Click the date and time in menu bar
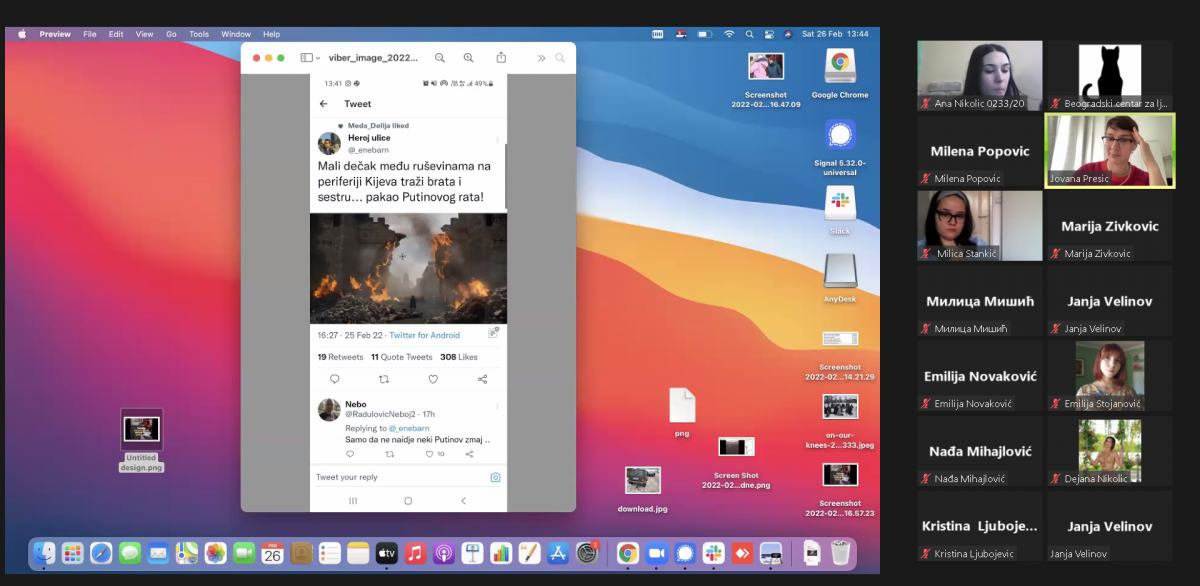Viewport: 1200px width, 586px height. 835,34
